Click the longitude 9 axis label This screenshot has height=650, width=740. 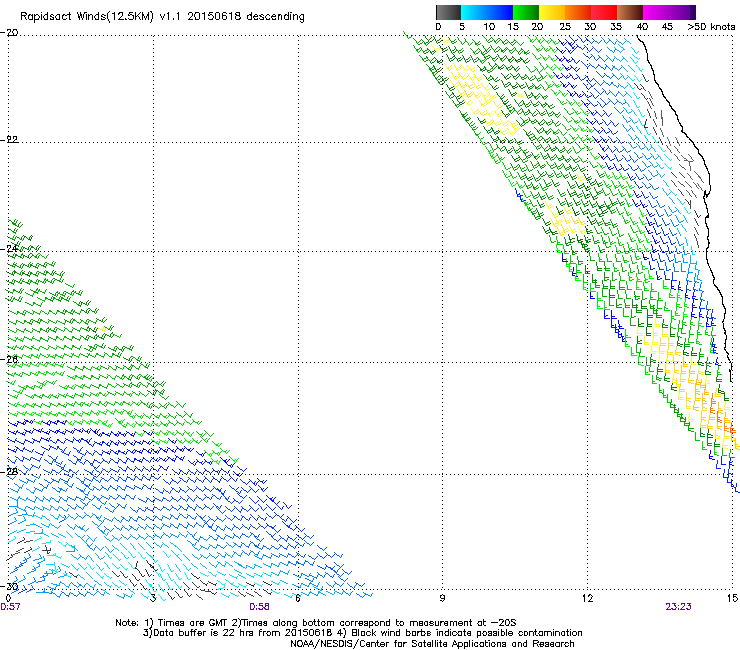[x=442, y=598]
